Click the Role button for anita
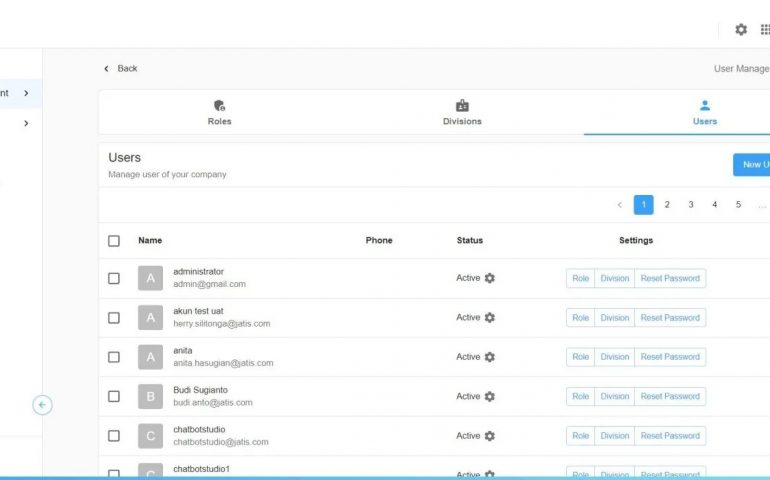 [580, 357]
